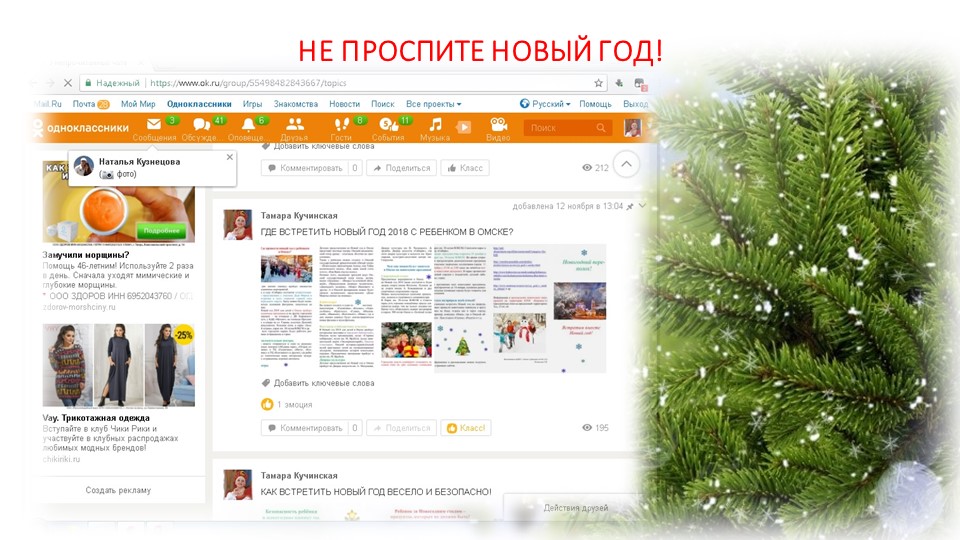This screenshot has width=960, height=540.
Task: Click the pin icon next to post date
Action: 630,206
